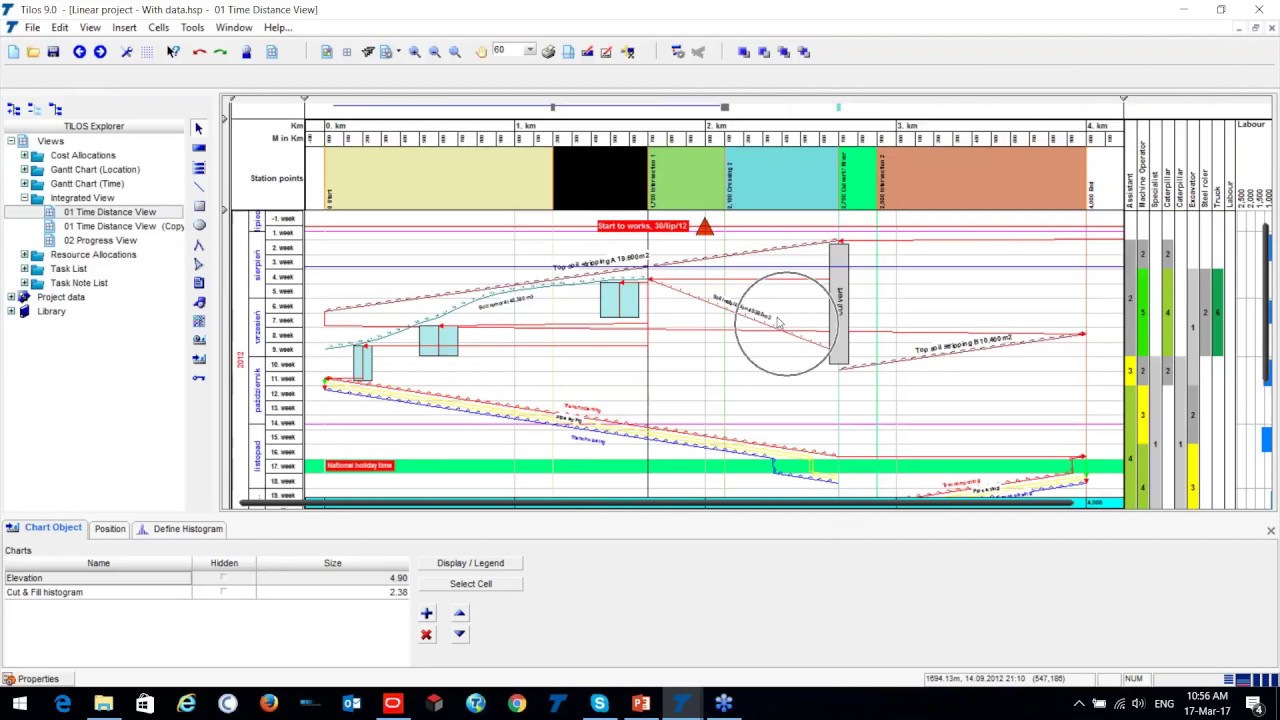This screenshot has height=720, width=1280.
Task: Move chart up with blue up arrow
Action: 459,613
